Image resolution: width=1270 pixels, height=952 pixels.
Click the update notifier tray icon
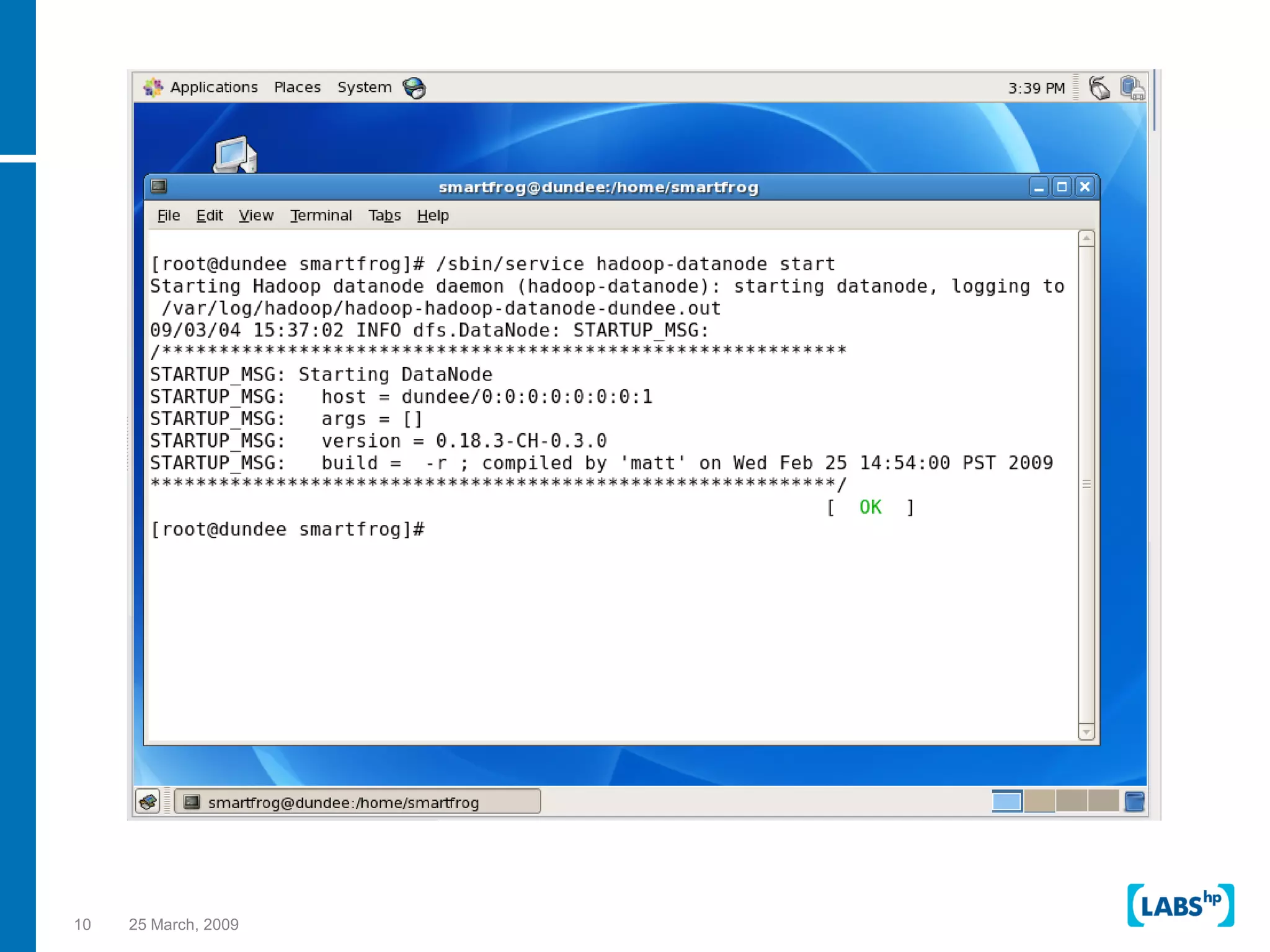(x=1099, y=88)
